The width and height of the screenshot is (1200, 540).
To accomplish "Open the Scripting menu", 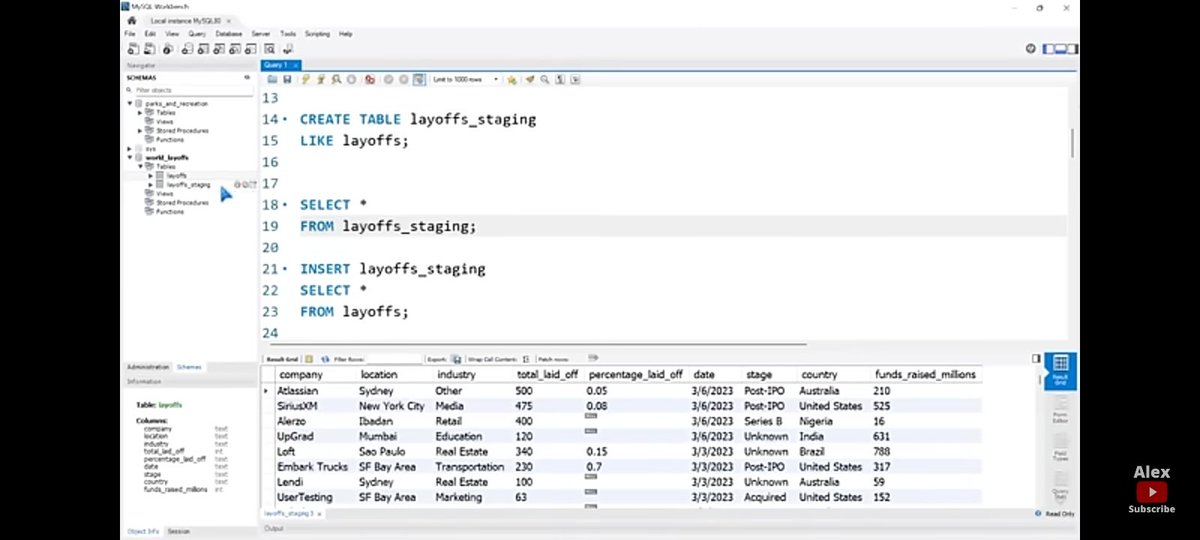I will tap(316, 34).
